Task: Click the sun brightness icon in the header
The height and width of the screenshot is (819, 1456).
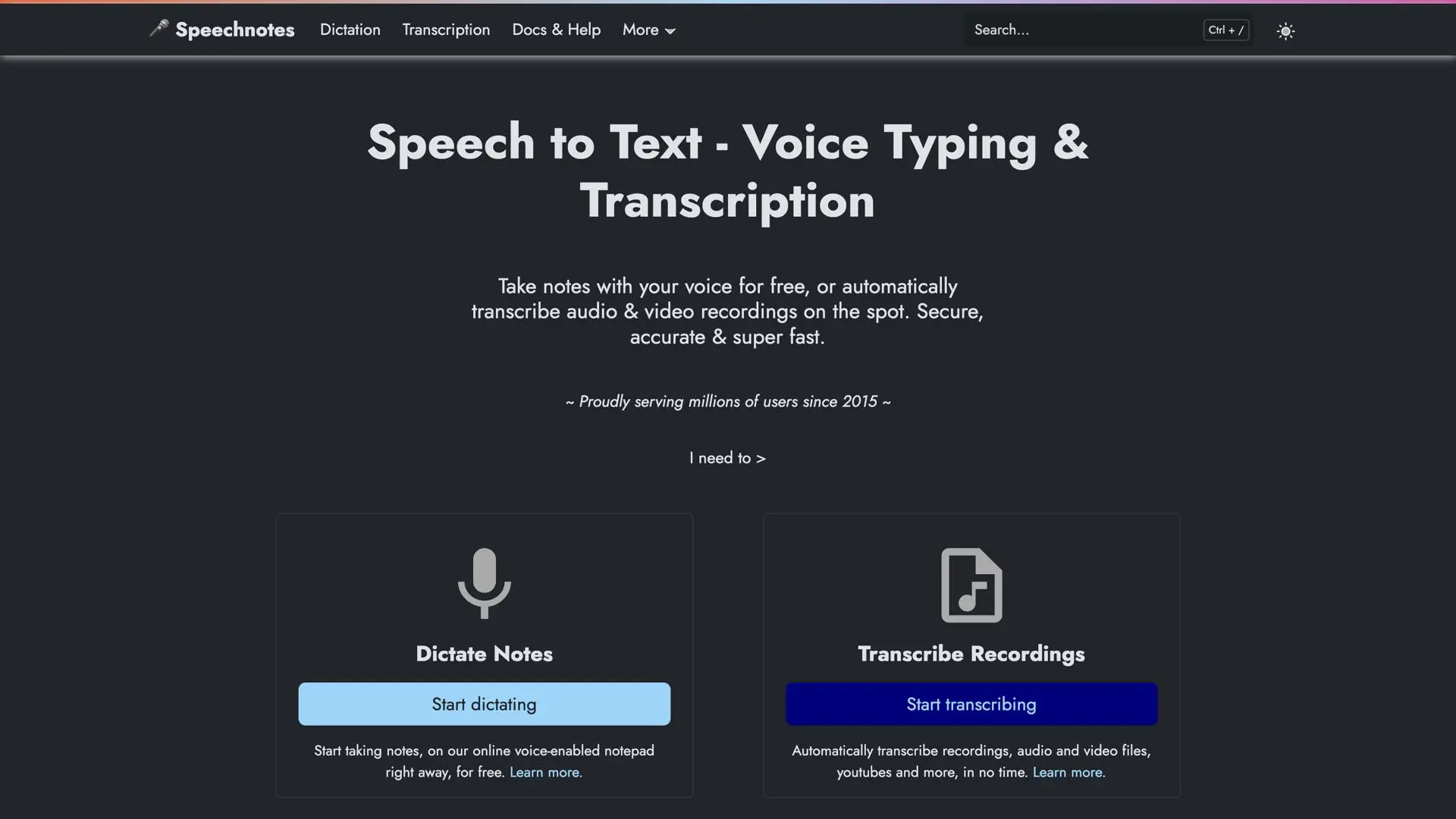Action: (1285, 30)
